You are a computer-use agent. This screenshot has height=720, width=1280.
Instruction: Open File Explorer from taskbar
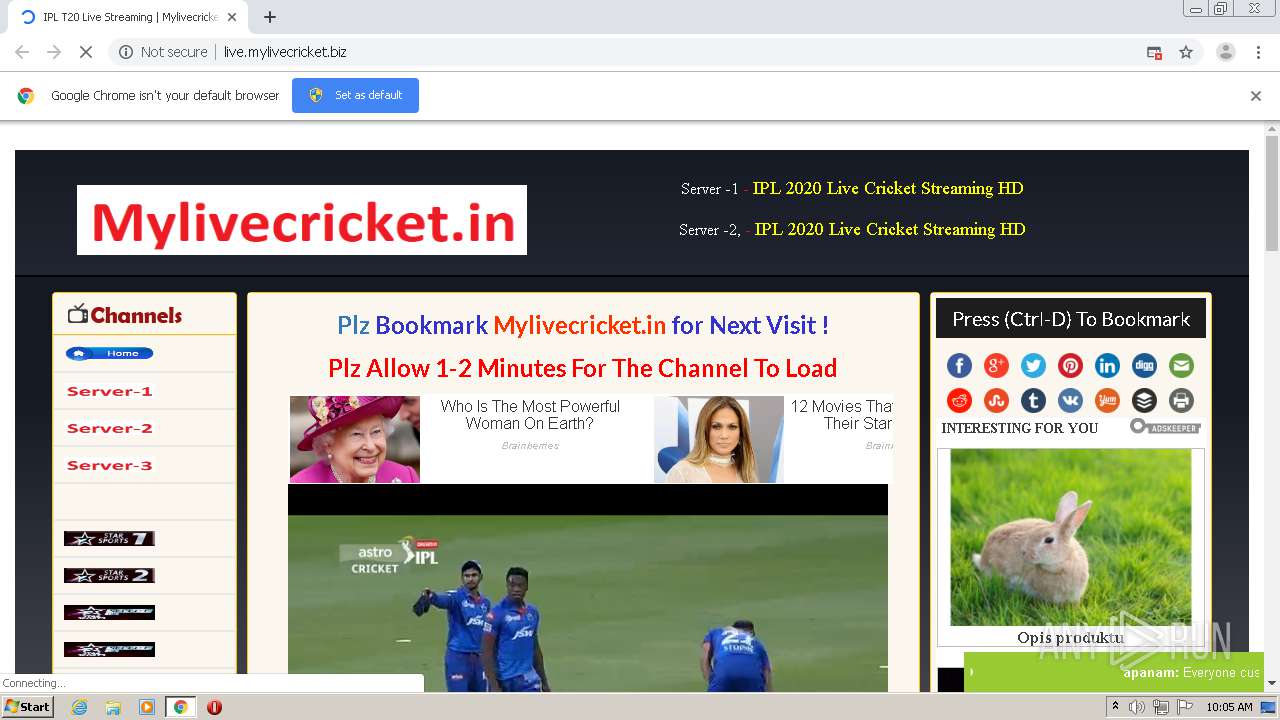point(113,707)
